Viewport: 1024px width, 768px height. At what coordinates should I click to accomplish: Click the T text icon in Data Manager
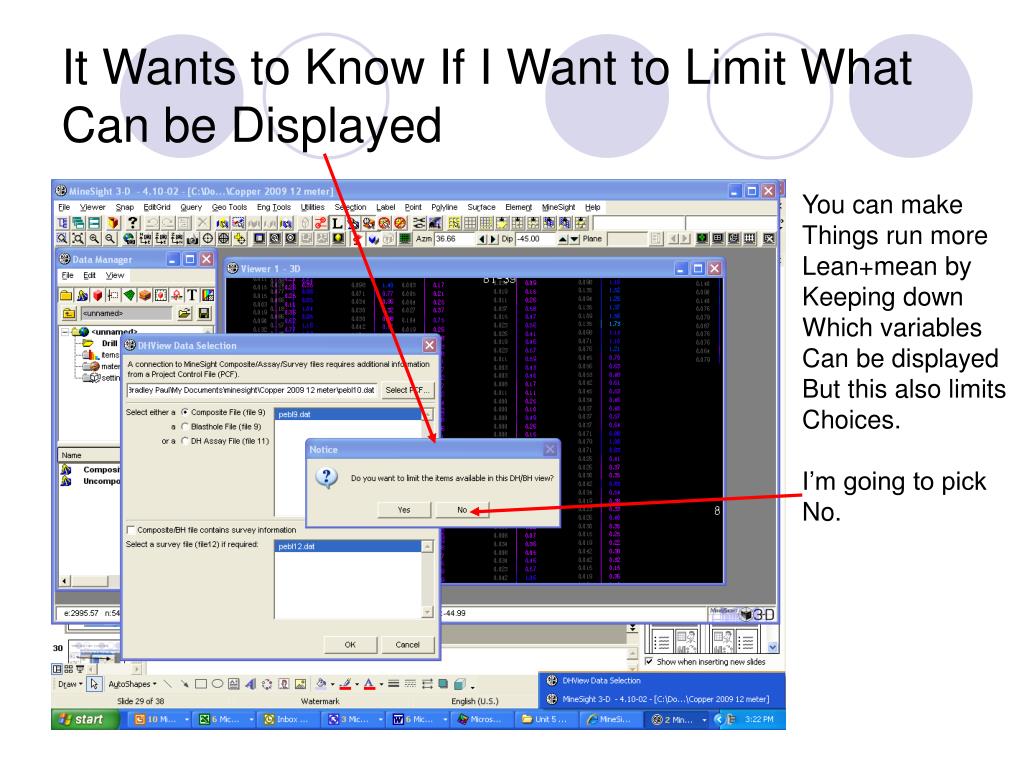click(x=192, y=295)
